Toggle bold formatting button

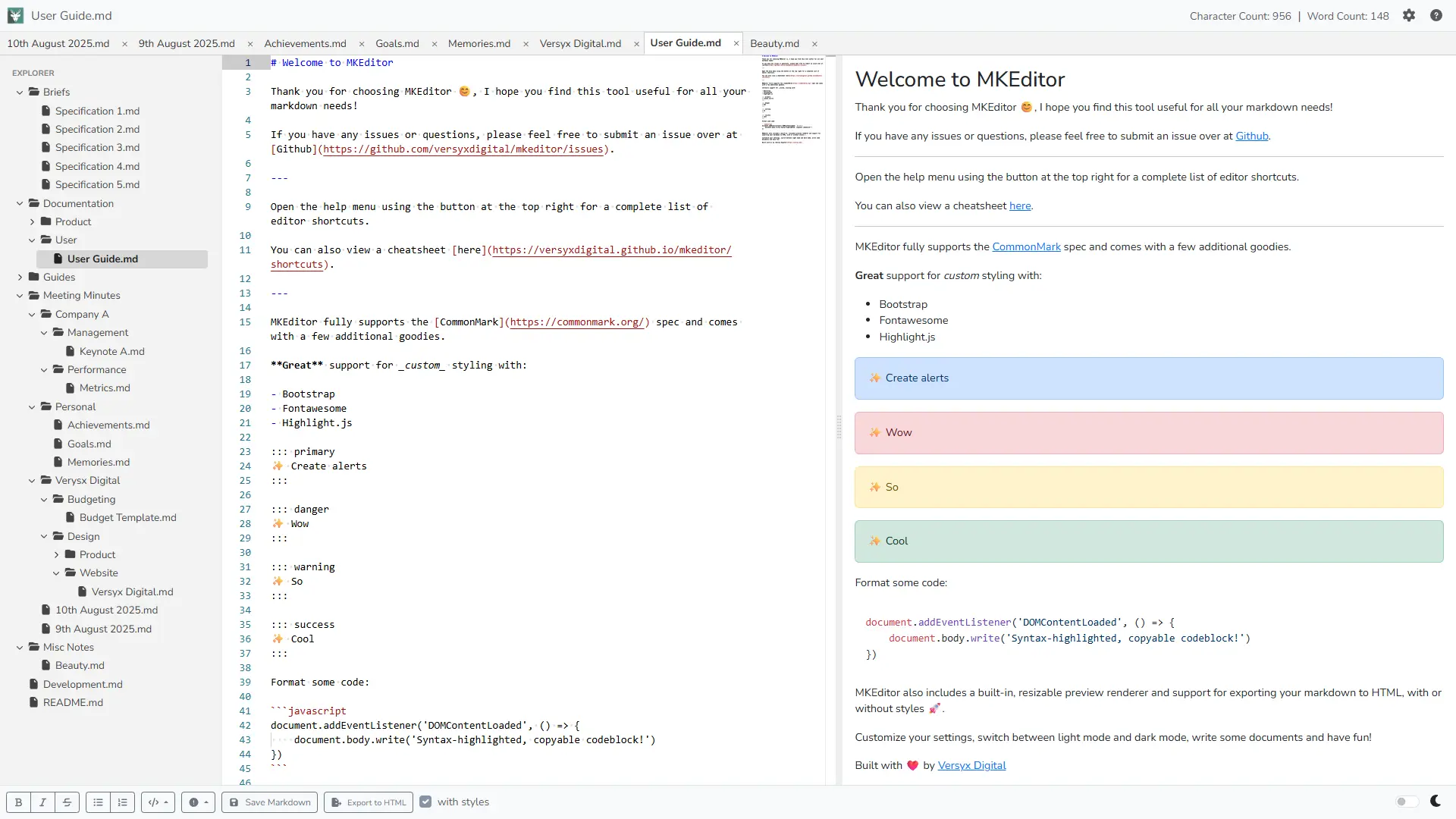(x=18, y=802)
